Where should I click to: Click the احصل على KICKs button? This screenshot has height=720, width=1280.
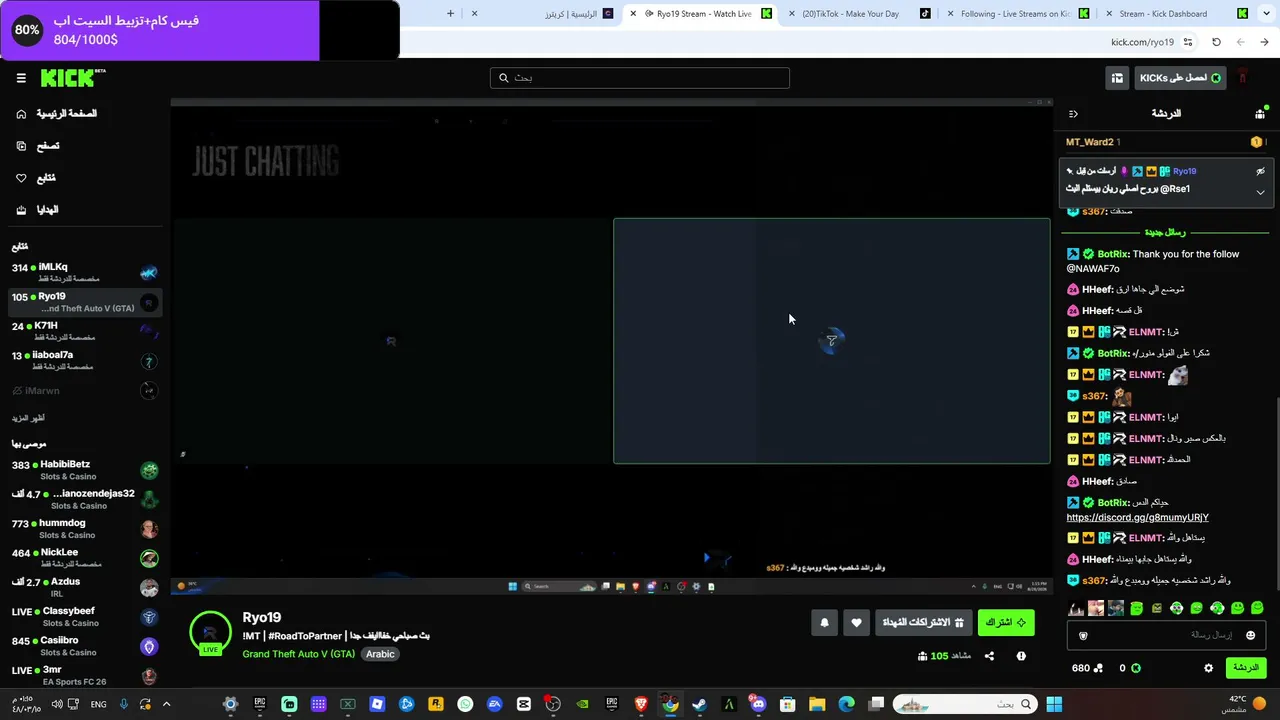(x=1180, y=78)
